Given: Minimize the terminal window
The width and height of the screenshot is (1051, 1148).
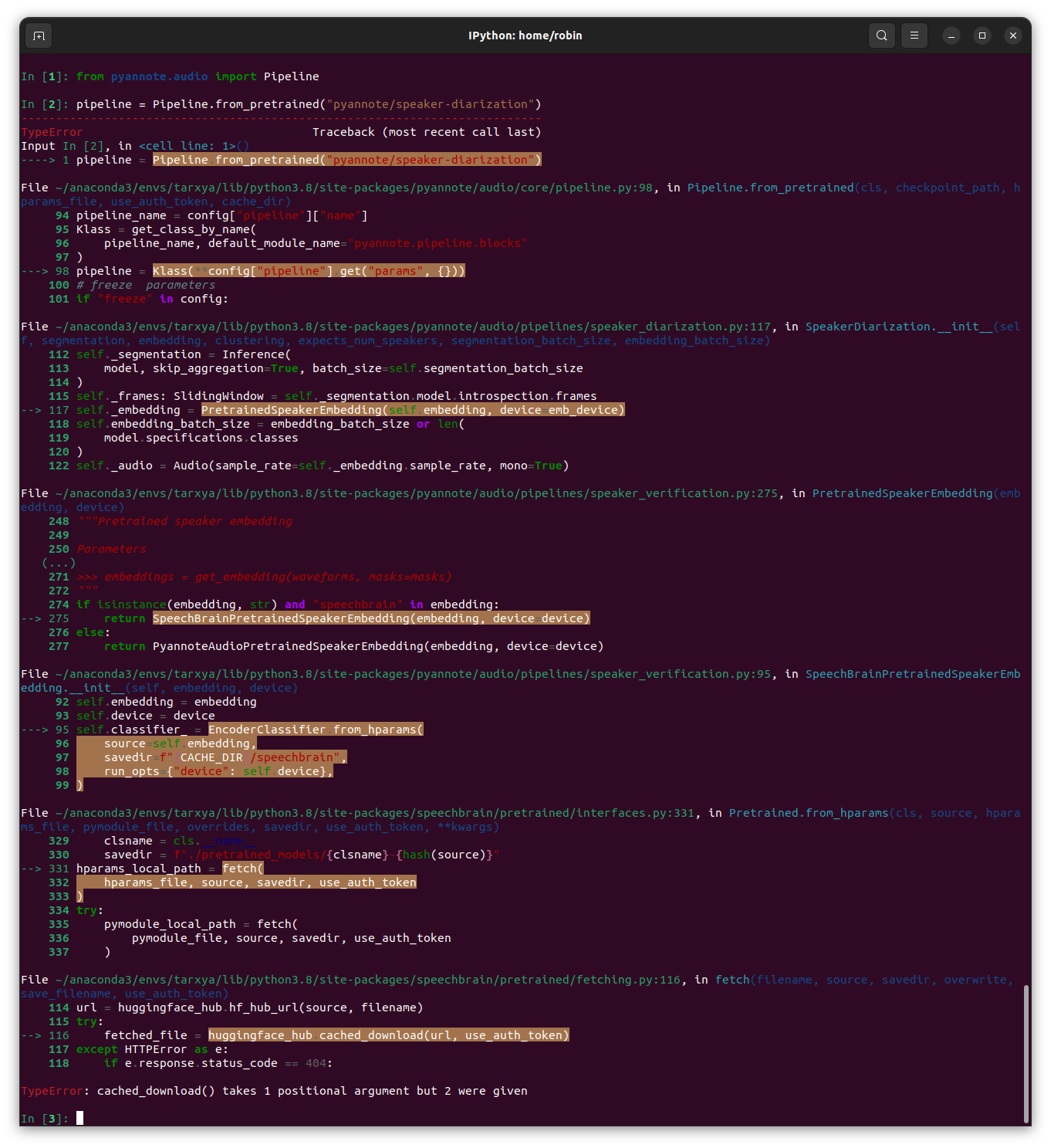Looking at the screenshot, I should (x=951, y=36).
